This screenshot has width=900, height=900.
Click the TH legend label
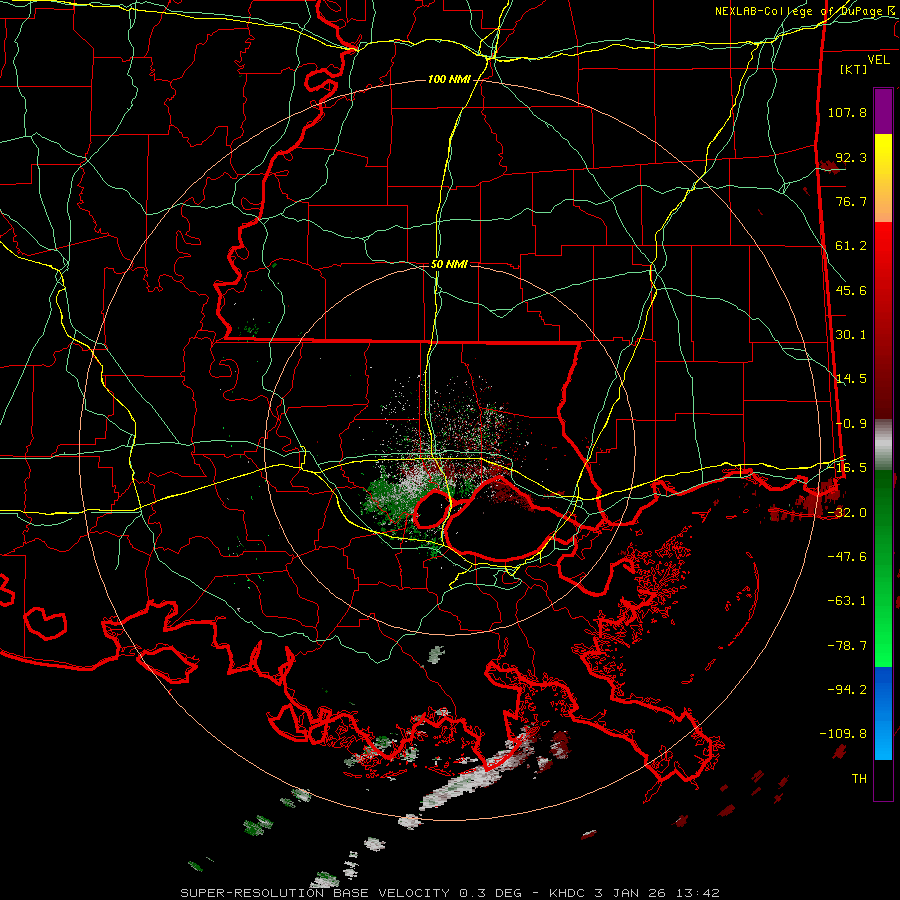[x=859, y=779]
